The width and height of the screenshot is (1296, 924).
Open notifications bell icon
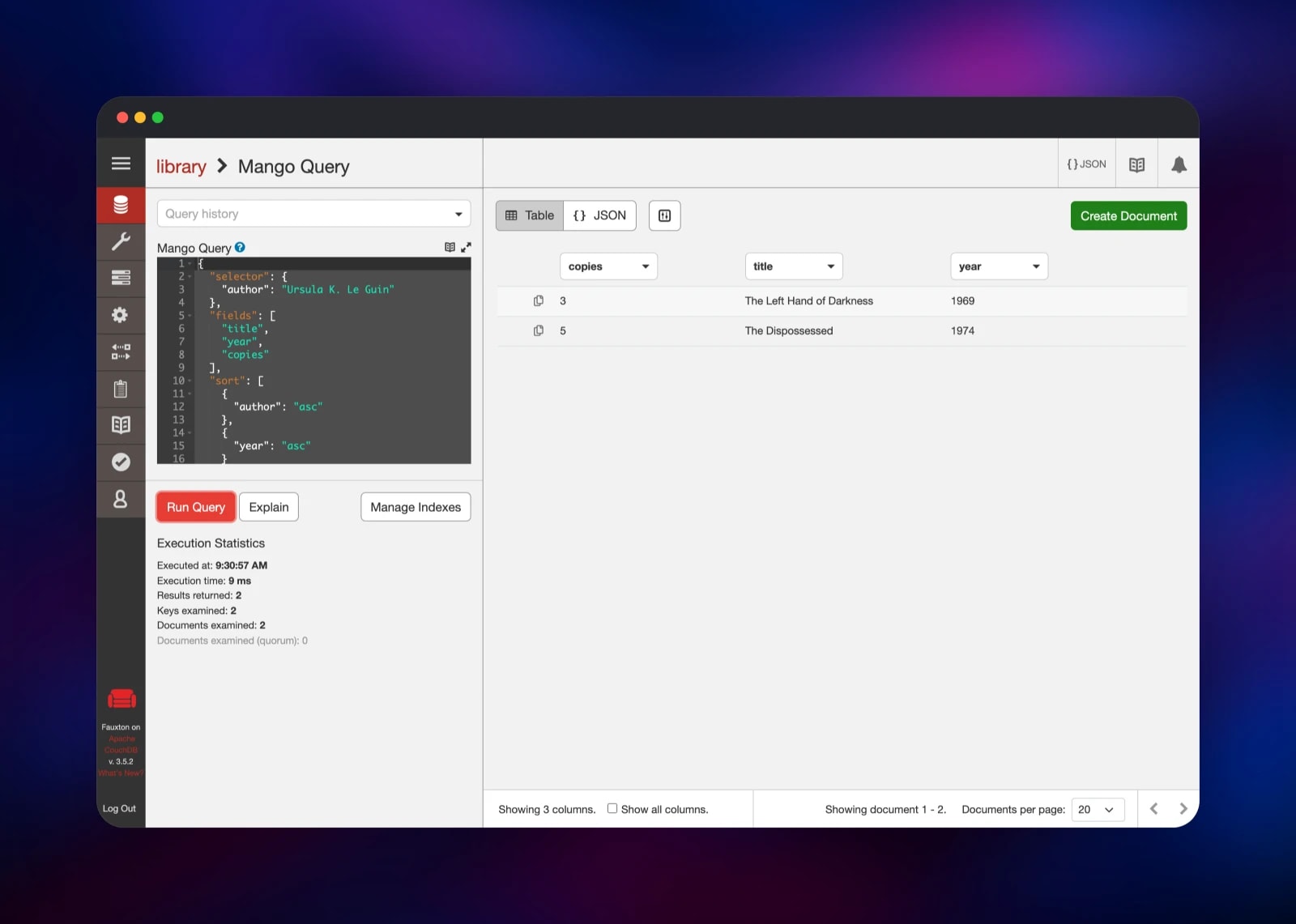pyautogui.click(x=1179, y=164)
